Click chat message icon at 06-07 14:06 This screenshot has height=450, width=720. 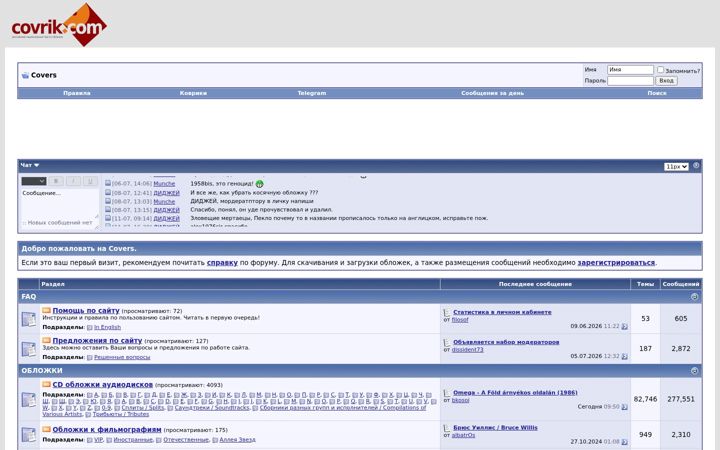[x=108, y=183]
